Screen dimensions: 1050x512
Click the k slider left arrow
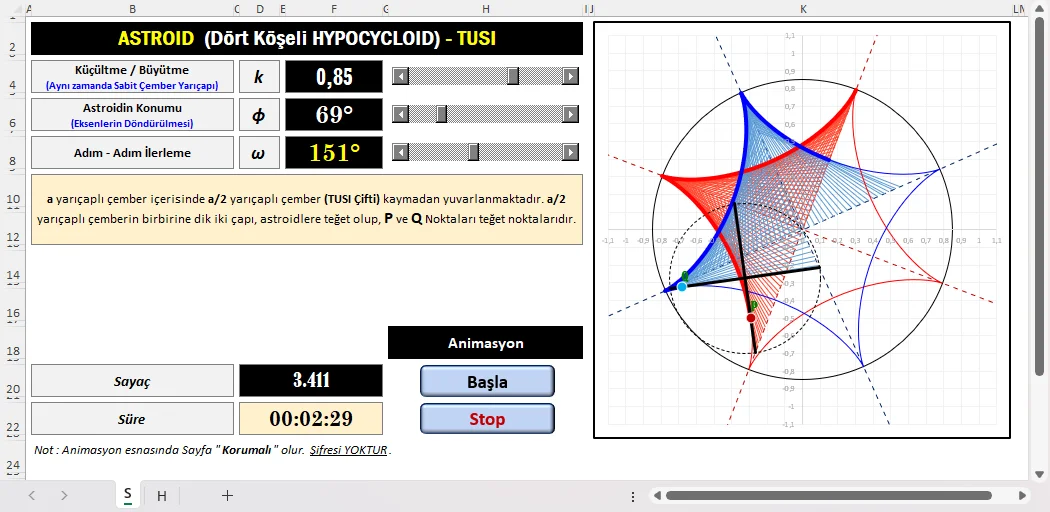click(400, 76)
